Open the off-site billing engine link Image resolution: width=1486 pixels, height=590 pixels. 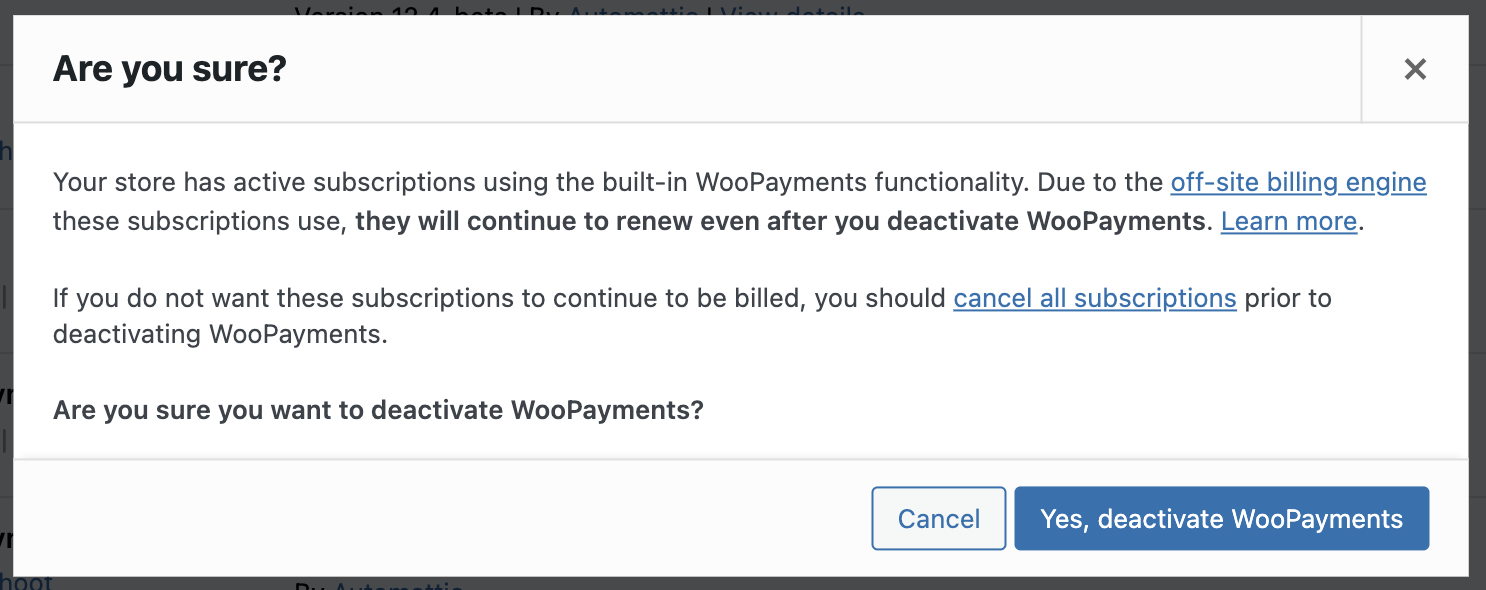pos(1298,183)
